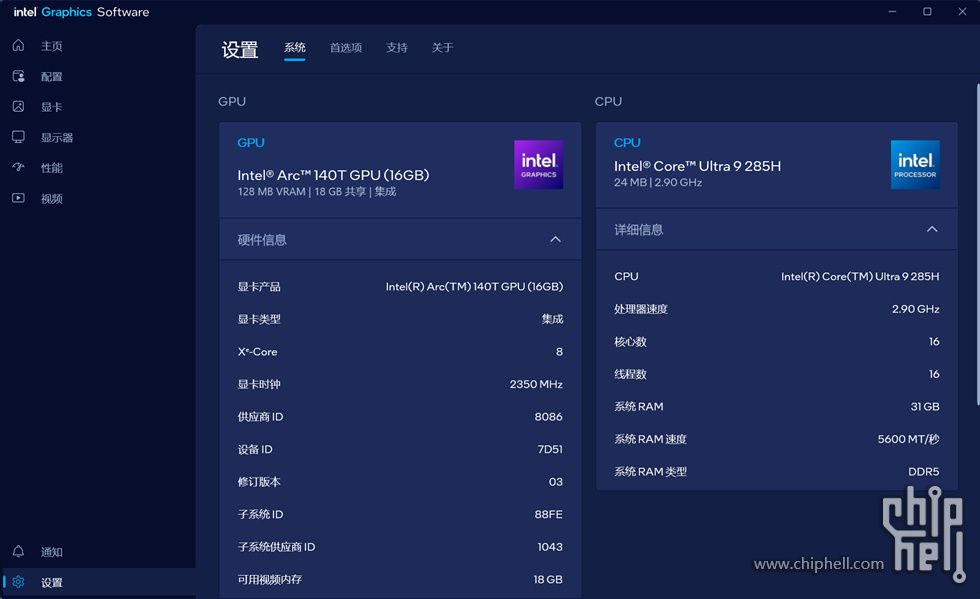Image resolution: width=980 pixels, height=599 pixels.
Task: Select the 设备 ID value 7D51
Action: 550,450
